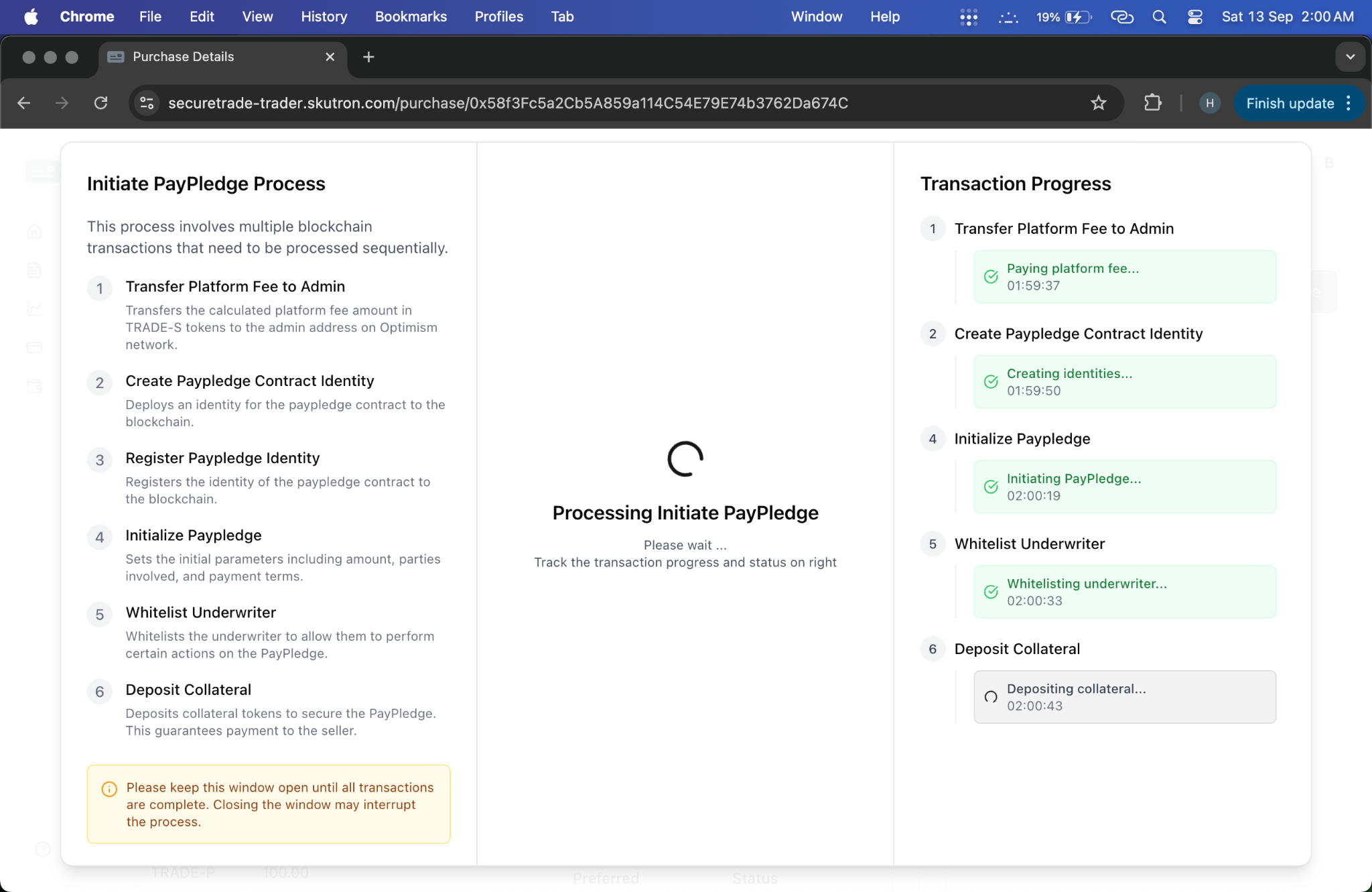The height and width of the screenshot is (892, 1372).
Task: Open Control Center in menu bar
Action: (x=1194, y=17)
